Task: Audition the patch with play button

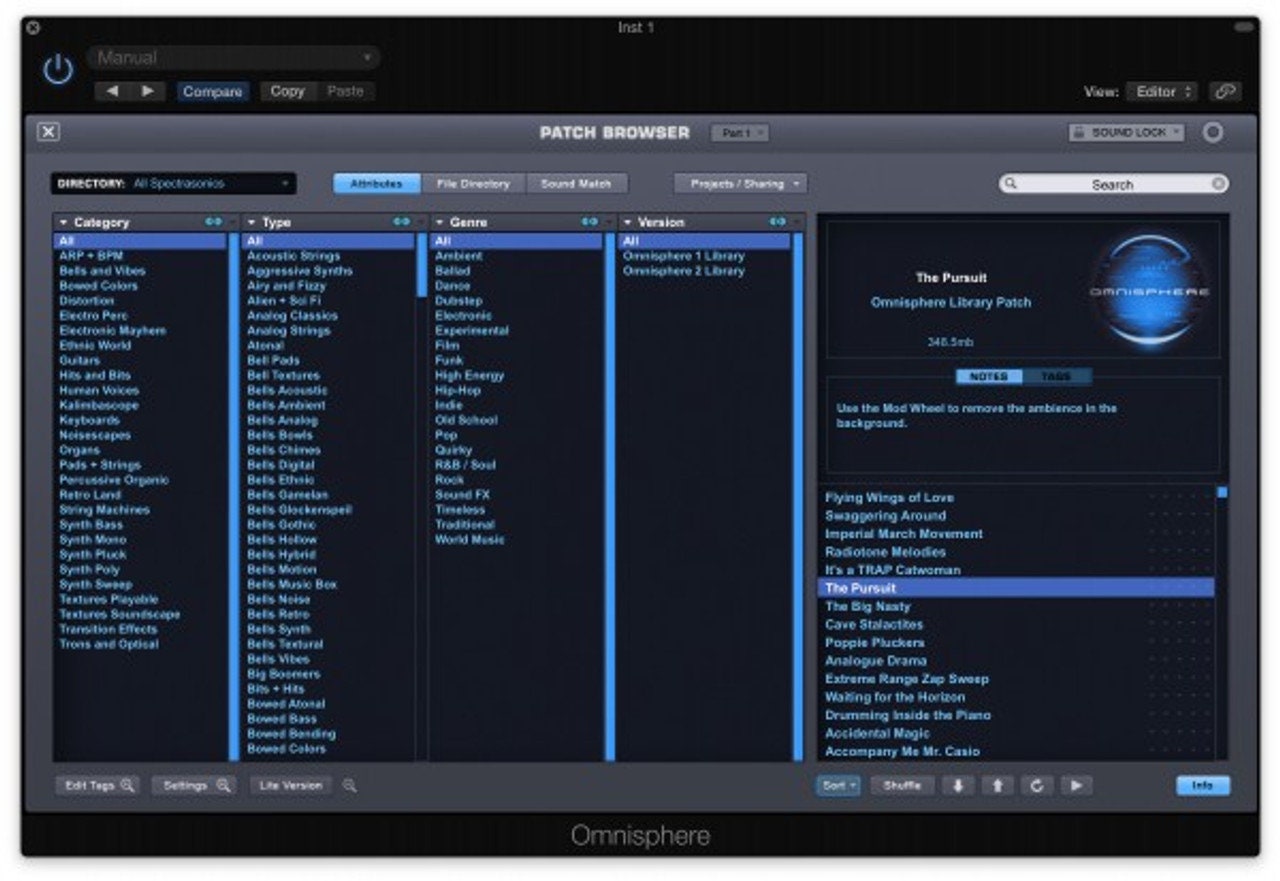Action: click(x=1076, y=786)
